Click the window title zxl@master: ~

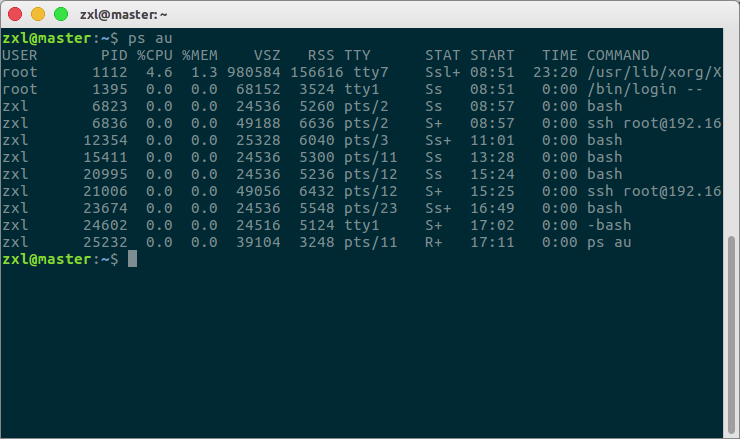(x=124, y=15)
